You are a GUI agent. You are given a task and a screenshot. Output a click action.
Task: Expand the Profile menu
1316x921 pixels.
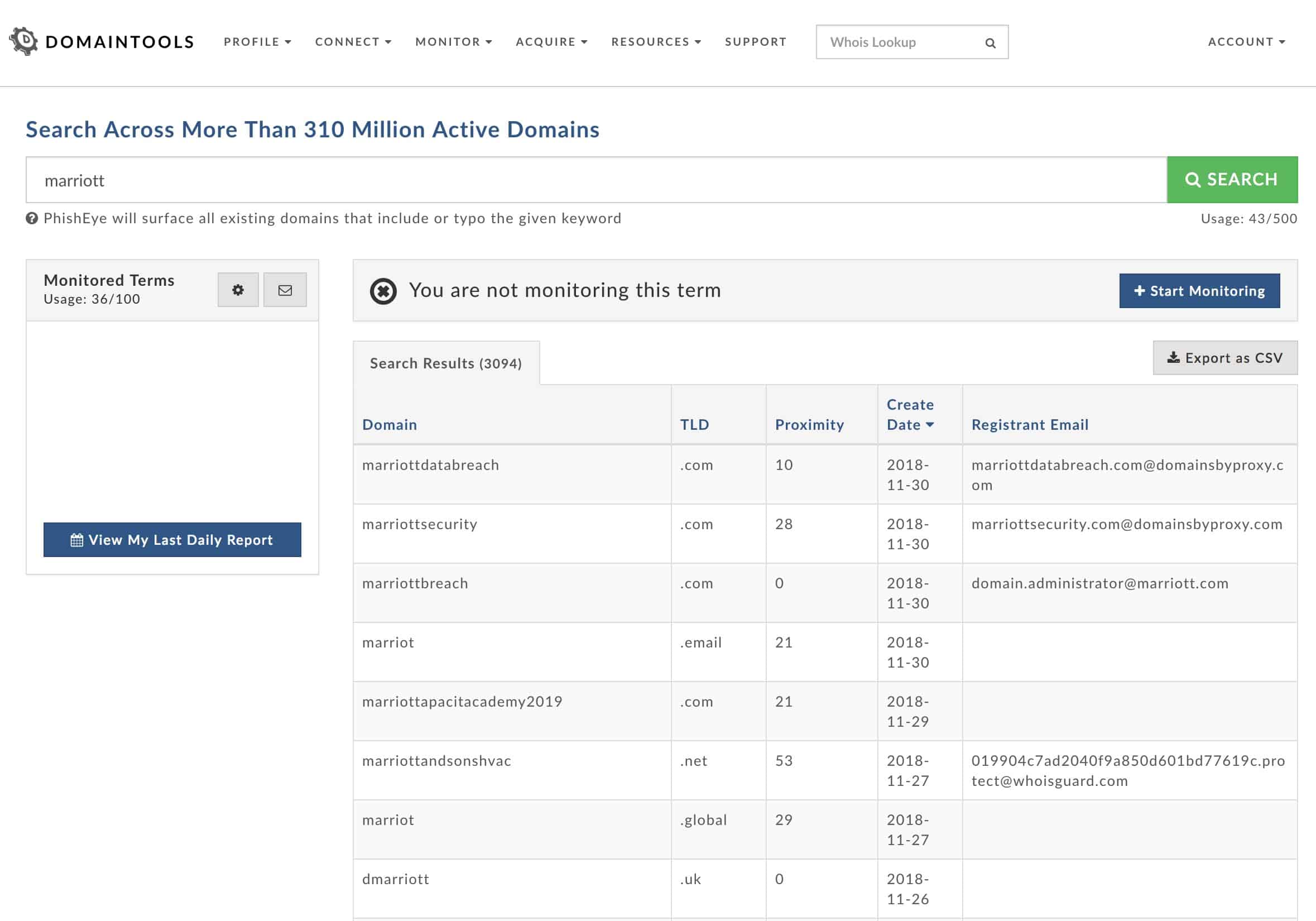click(257, 42)
